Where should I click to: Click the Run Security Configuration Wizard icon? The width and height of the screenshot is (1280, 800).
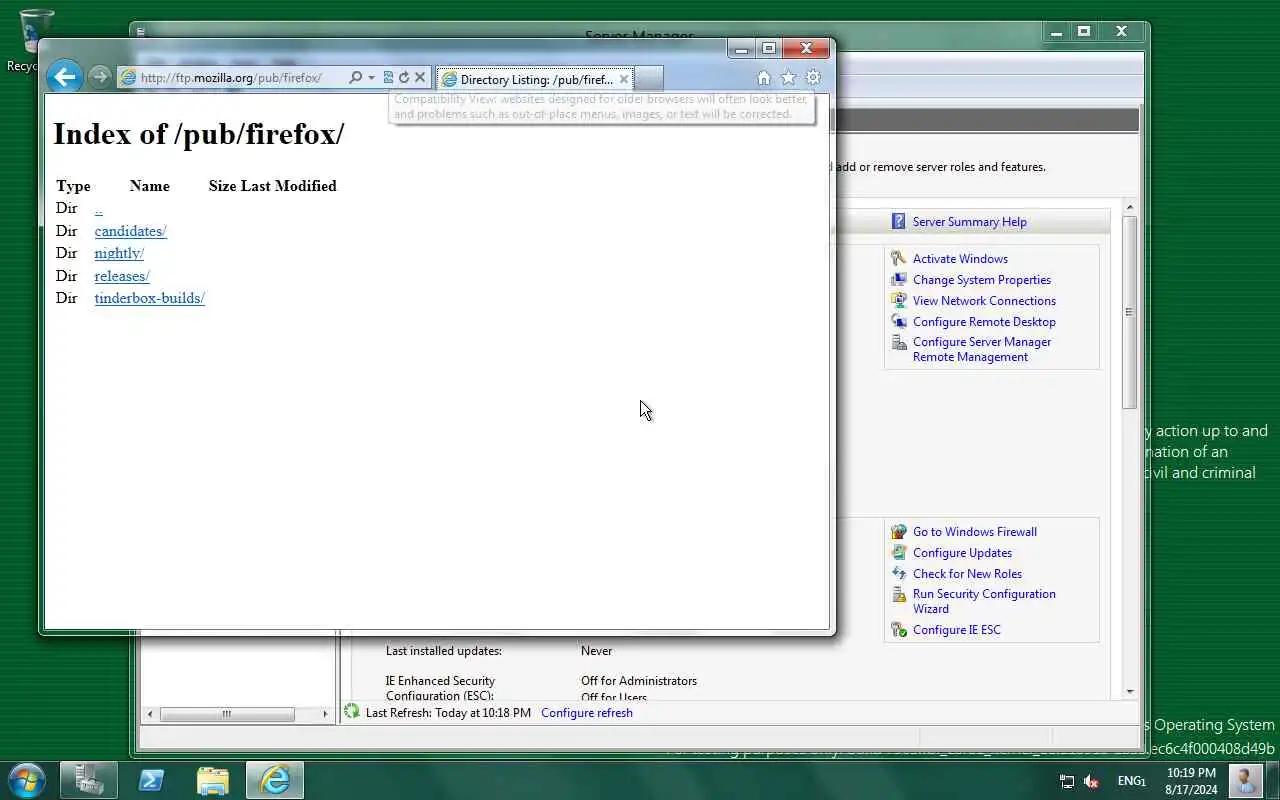click(898, 595)
